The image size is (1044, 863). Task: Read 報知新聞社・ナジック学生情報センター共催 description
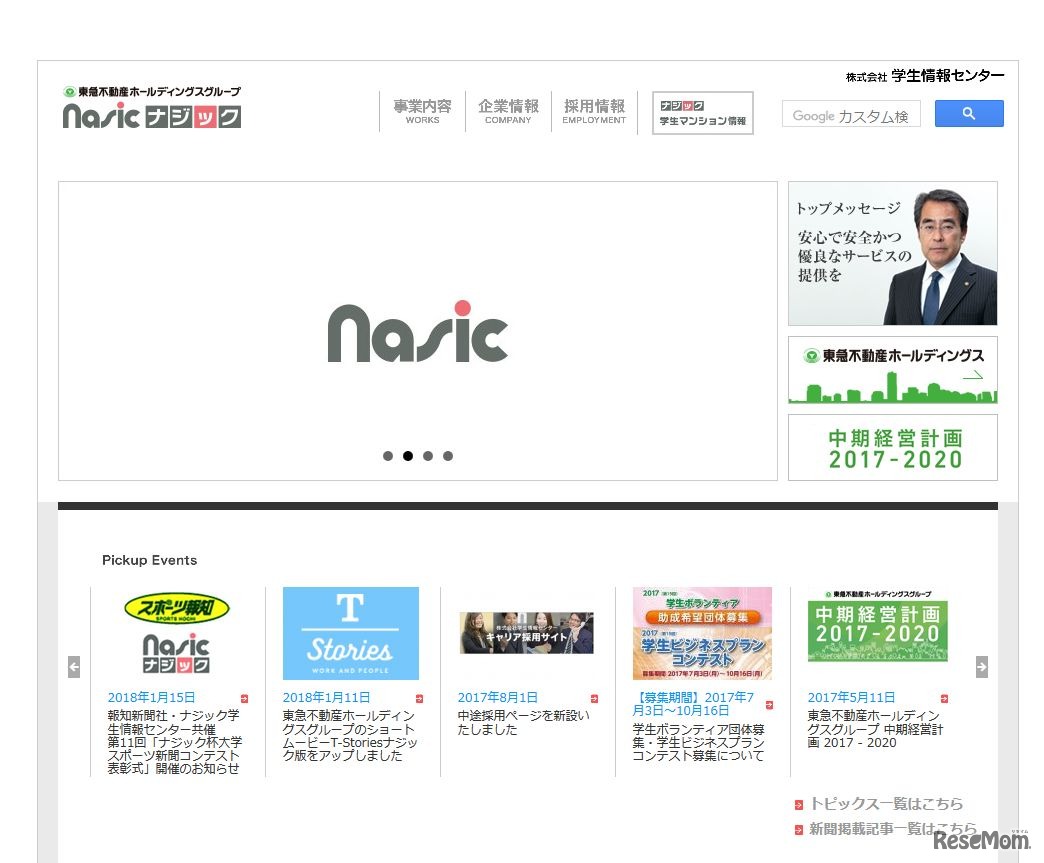(x=174, y=742)
